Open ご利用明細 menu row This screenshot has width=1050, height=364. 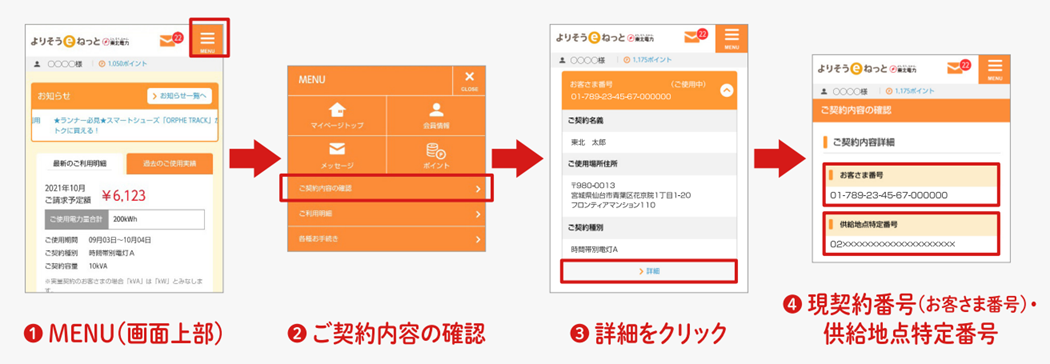coord(387,214)
